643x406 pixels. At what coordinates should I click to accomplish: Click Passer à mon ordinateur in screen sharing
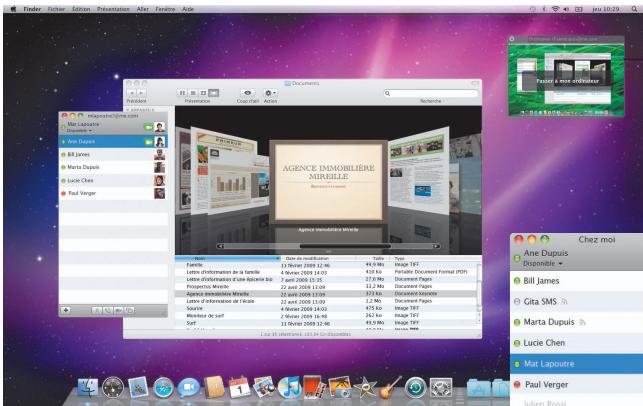pyautogui.click(x=568, y=81)
